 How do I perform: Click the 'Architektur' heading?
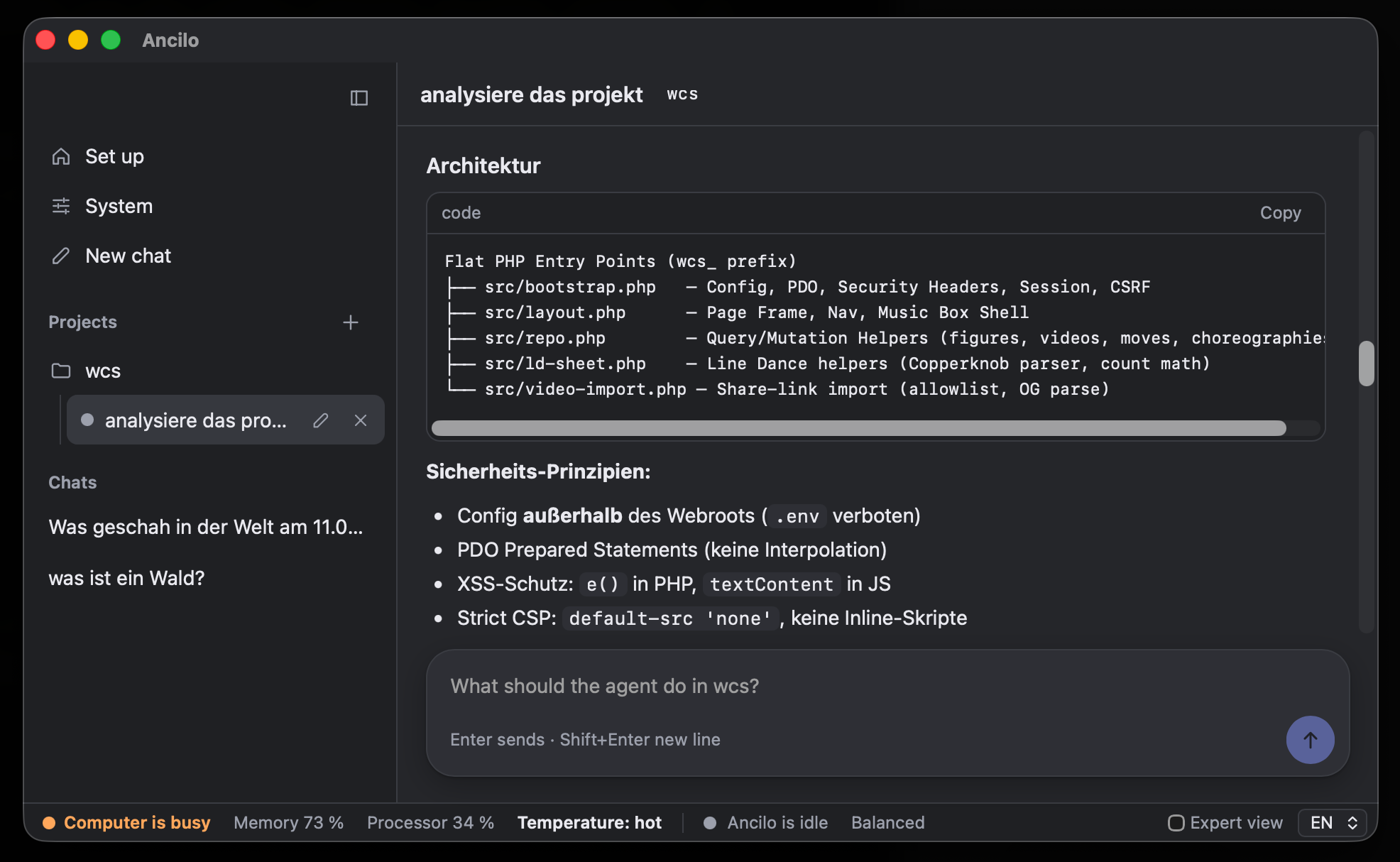tap(483, 165)
